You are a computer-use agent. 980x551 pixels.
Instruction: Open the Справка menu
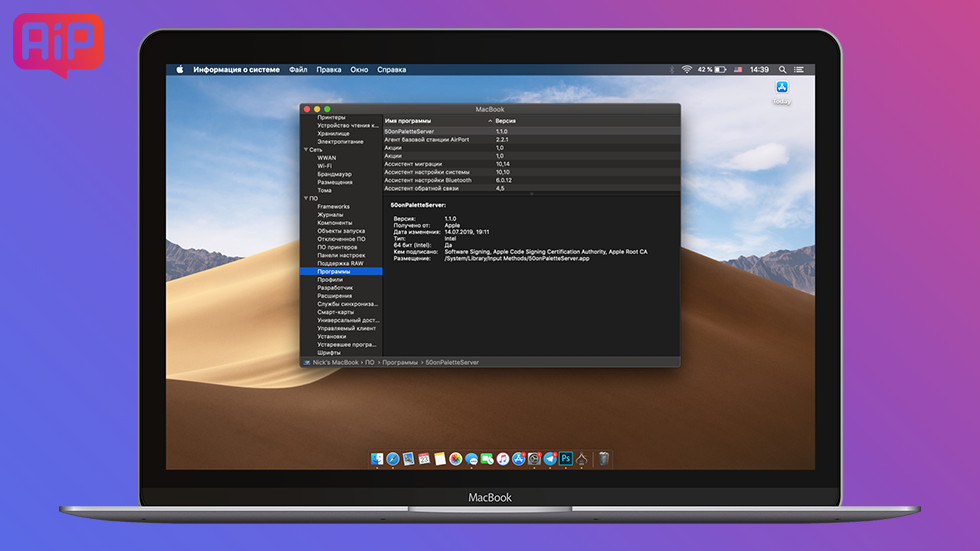click(x=391, y=69)
